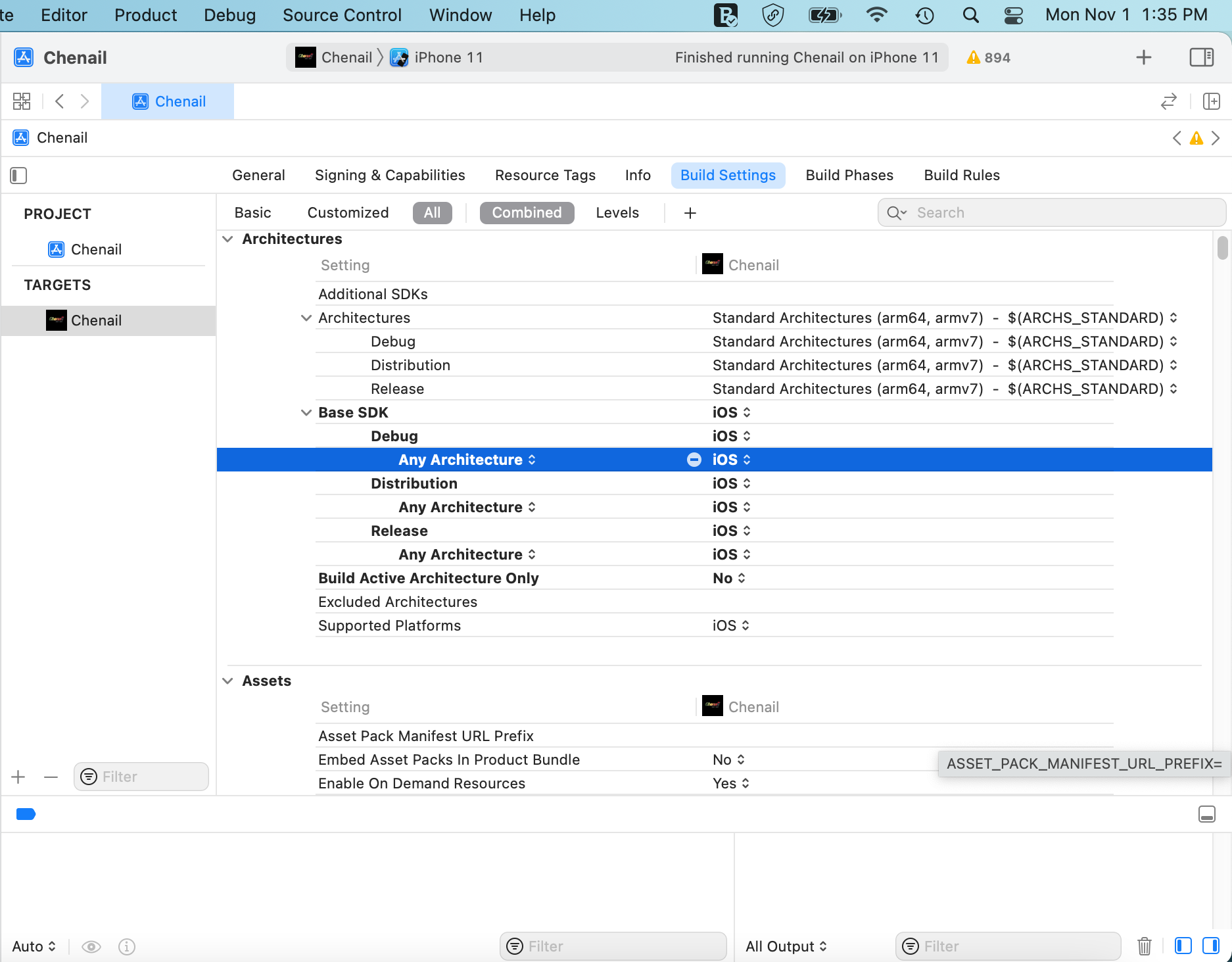This screenshot has width=1232, height=962.
Task: Switch to Signing & Capabilities tab
Action: 390,175
